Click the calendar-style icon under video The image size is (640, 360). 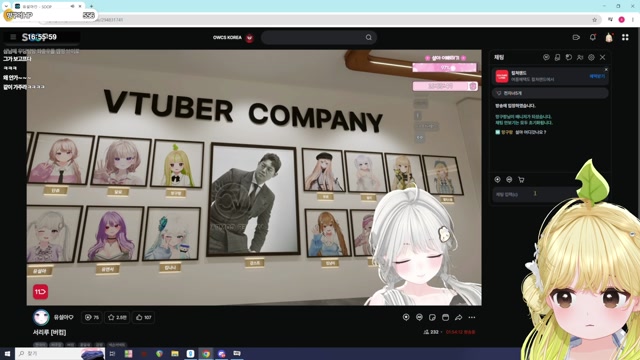click(x=445, y=317)
